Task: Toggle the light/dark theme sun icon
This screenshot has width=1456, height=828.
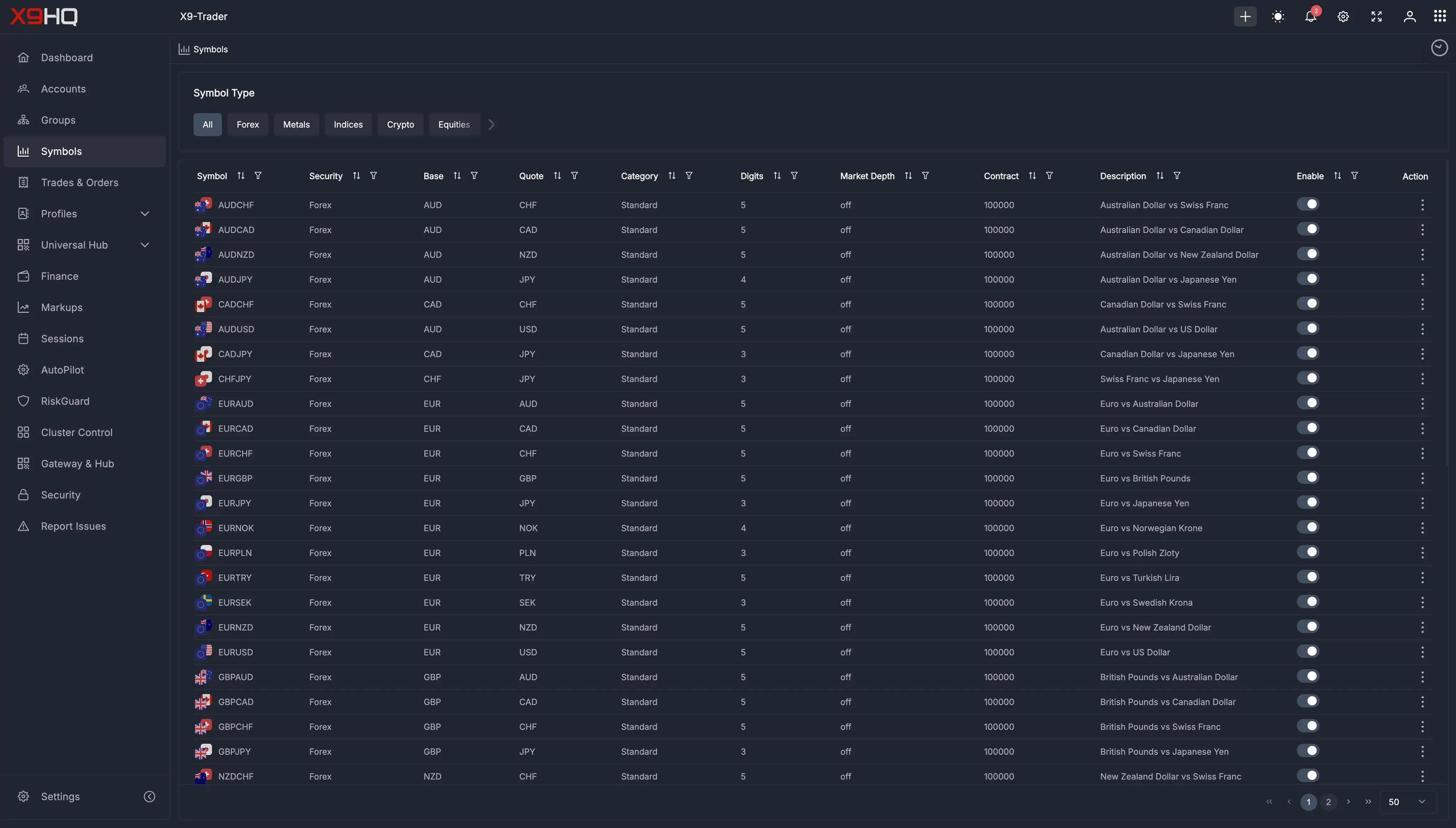Action: pyautogui.click(x=1278, y=17)
